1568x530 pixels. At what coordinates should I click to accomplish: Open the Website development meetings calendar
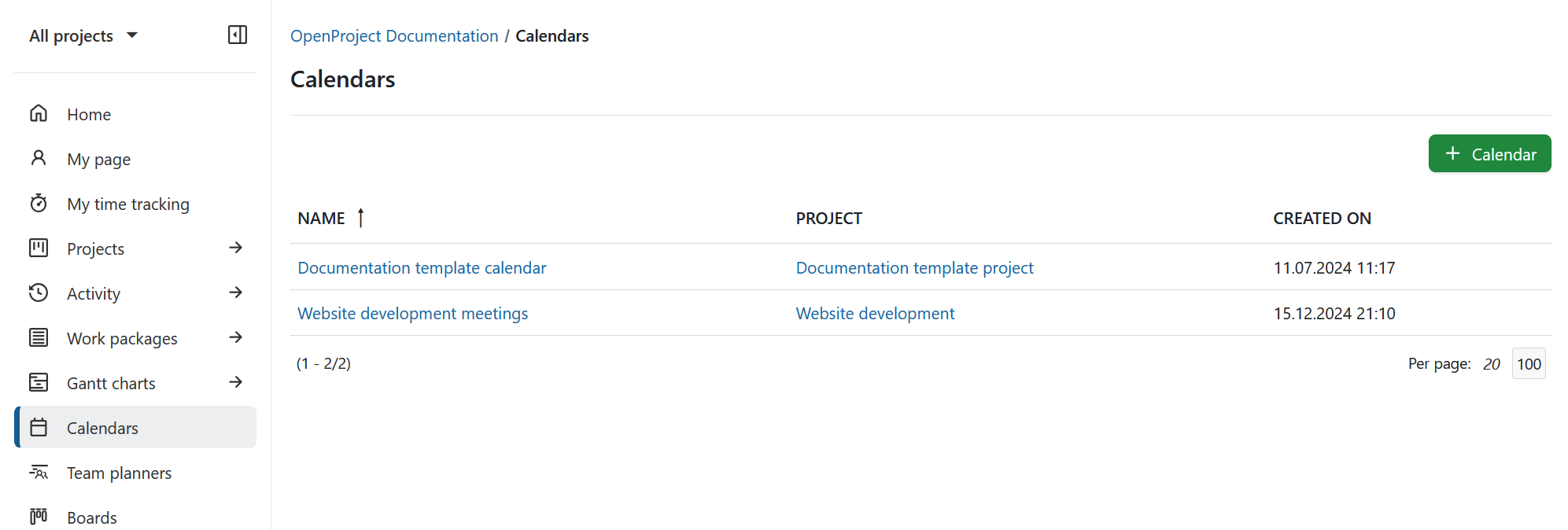412,313
